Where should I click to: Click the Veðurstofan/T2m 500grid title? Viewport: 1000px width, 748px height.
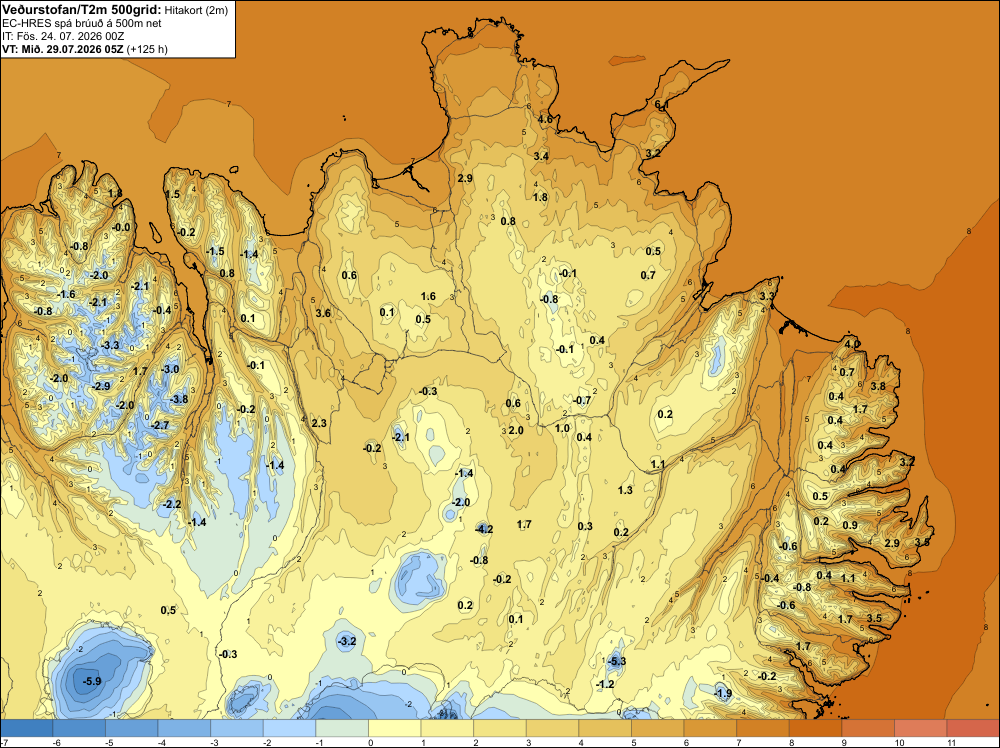[x=81, y=10]
